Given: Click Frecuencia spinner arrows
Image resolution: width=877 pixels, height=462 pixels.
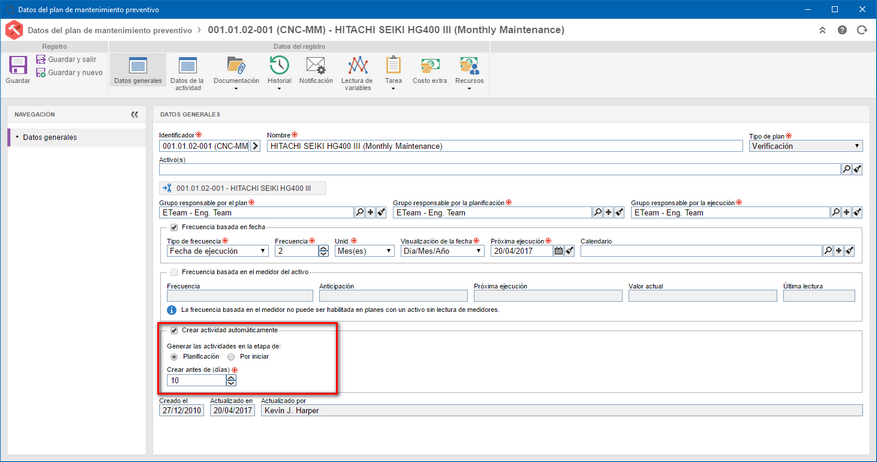Looking at the screenshot, I should tap(323, 251).
